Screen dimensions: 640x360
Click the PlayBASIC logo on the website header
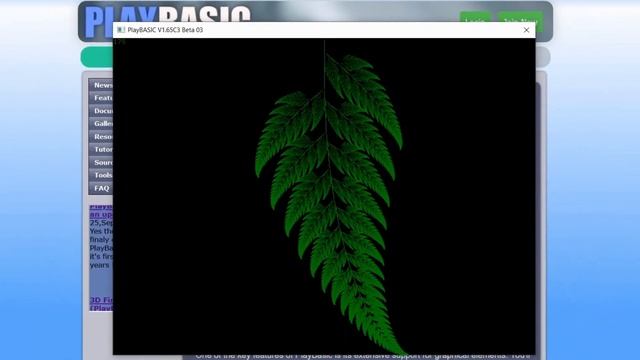[167, 13]
